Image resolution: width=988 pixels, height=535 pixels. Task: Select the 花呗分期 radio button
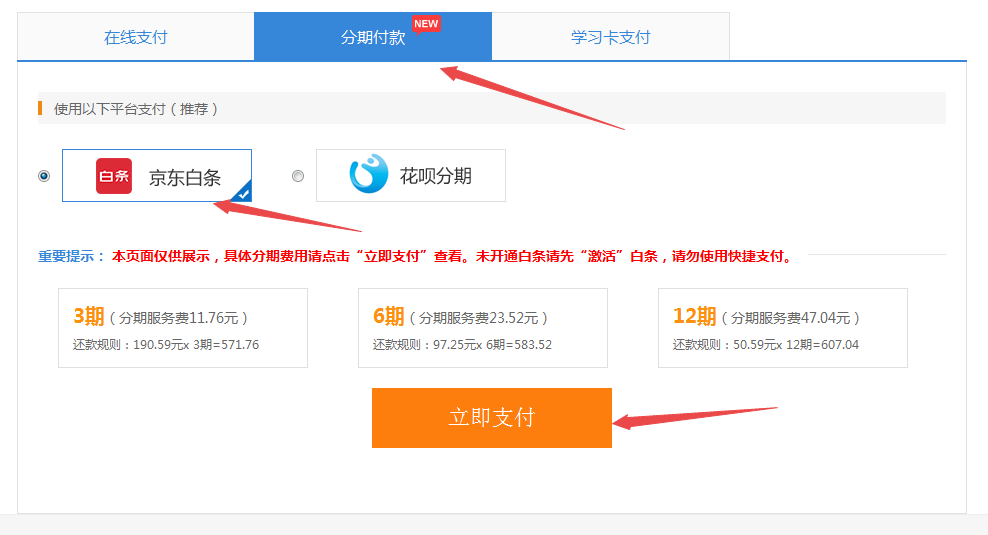(298, 176)
